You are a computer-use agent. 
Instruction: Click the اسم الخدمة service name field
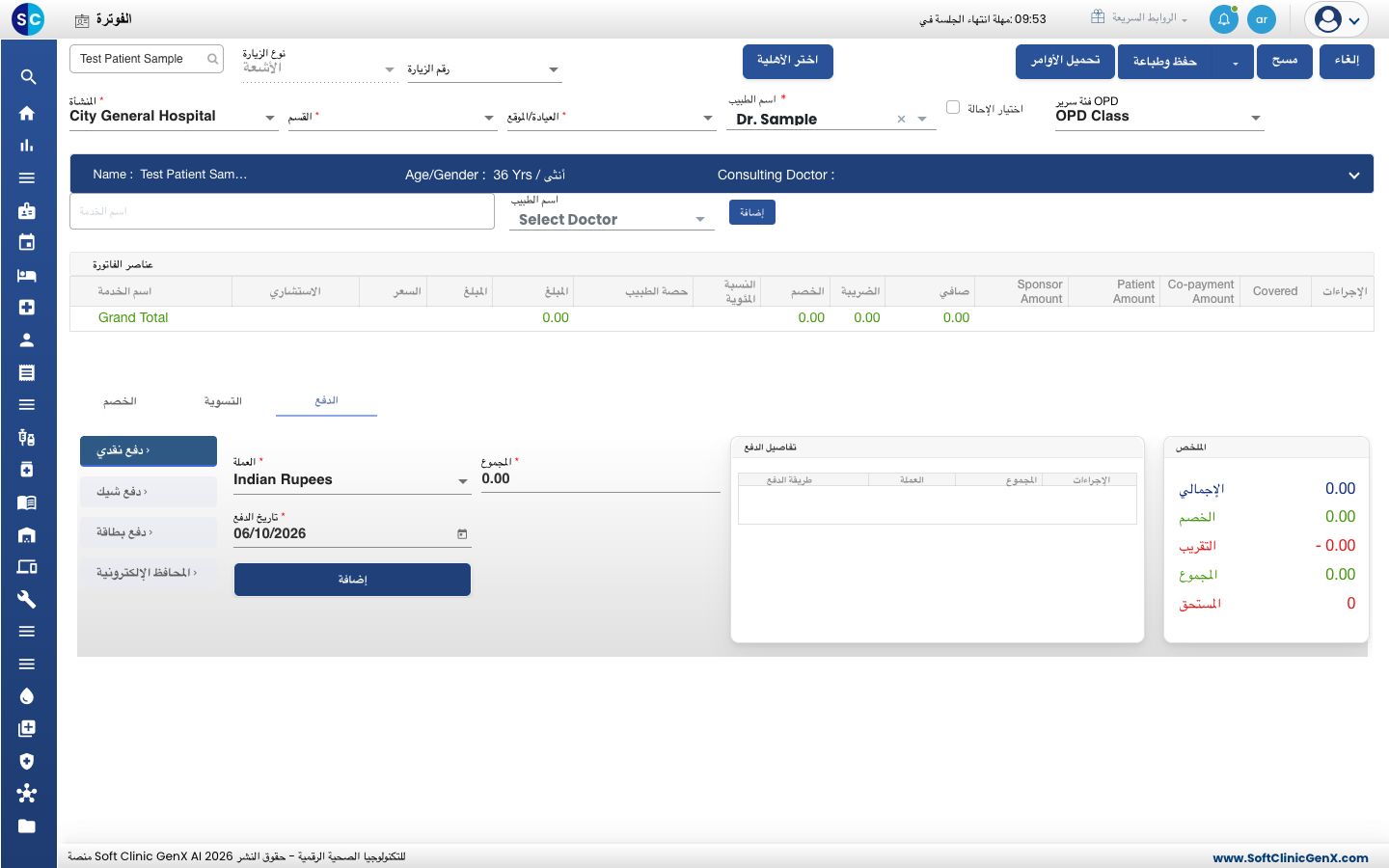click(x=282, y=211)
